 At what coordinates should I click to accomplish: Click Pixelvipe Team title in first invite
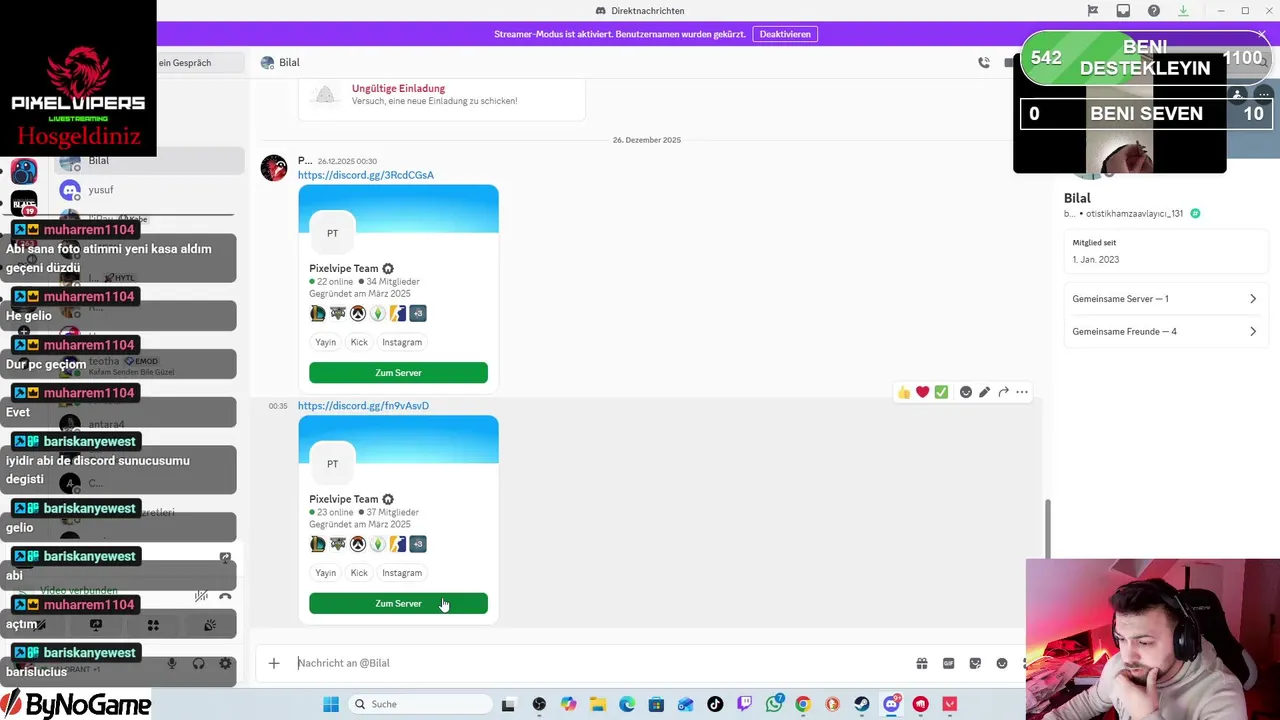pos(344,268)
